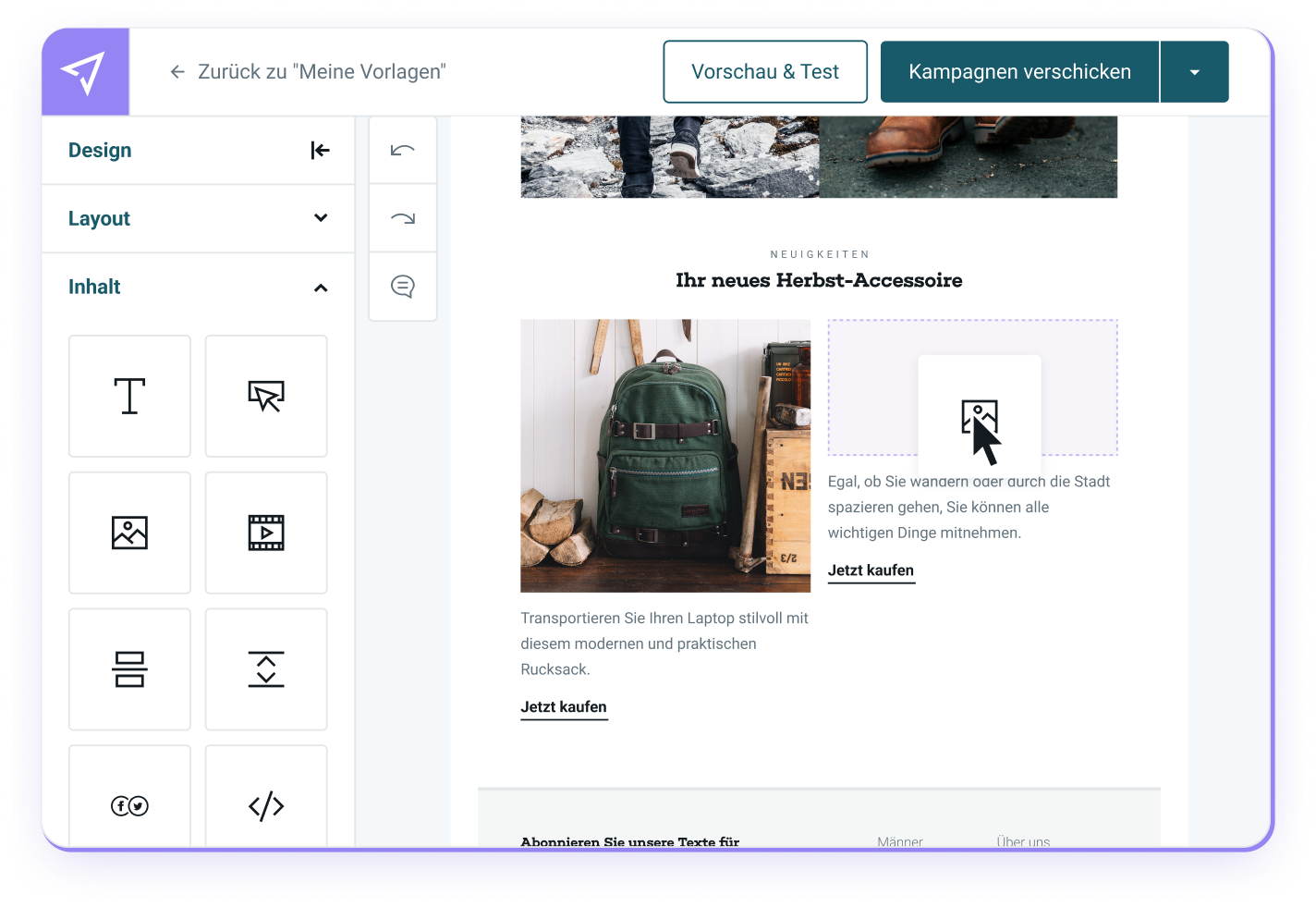This screenshot has width=1316, height=907.
Task: Click the dashed image drop placeholder
Action: [x=972, y=387]
